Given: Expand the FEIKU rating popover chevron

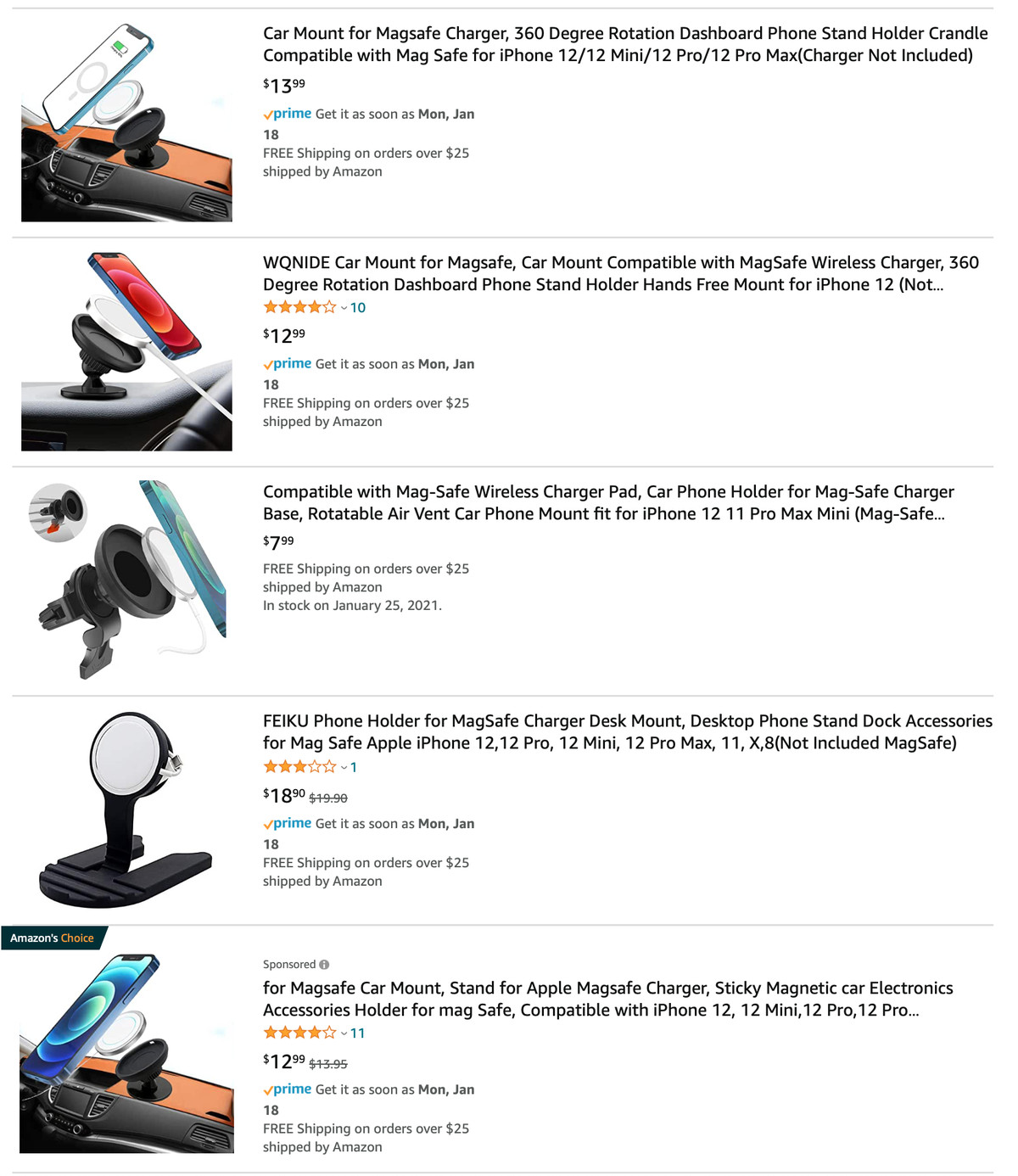Looking at the screenshot, I should tap(344, 768).
